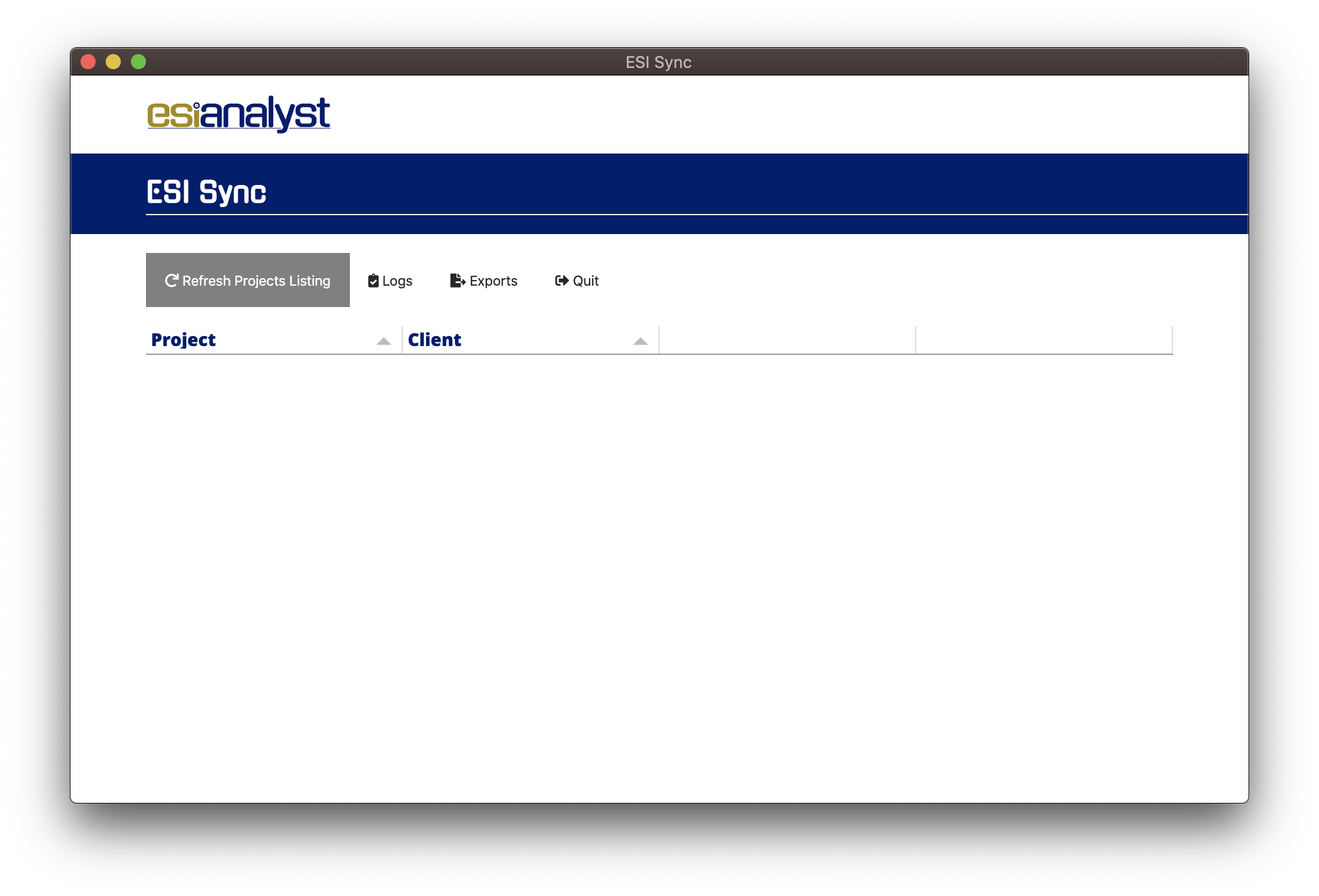The width and height of the screenshot is (1319, 896).
Task: Quit the ESI Sync application
Action: (576, 281)
